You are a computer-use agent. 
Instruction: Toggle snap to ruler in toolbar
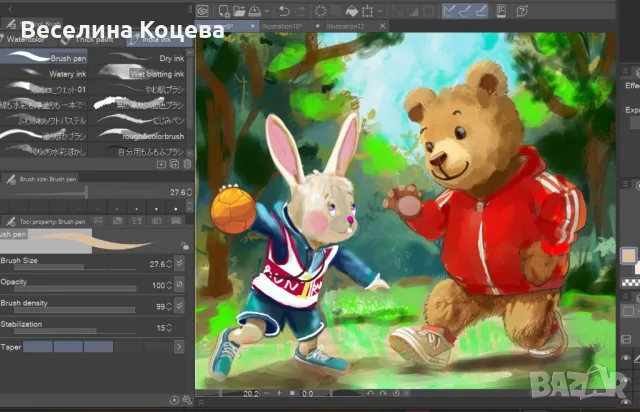pos(450,10)
